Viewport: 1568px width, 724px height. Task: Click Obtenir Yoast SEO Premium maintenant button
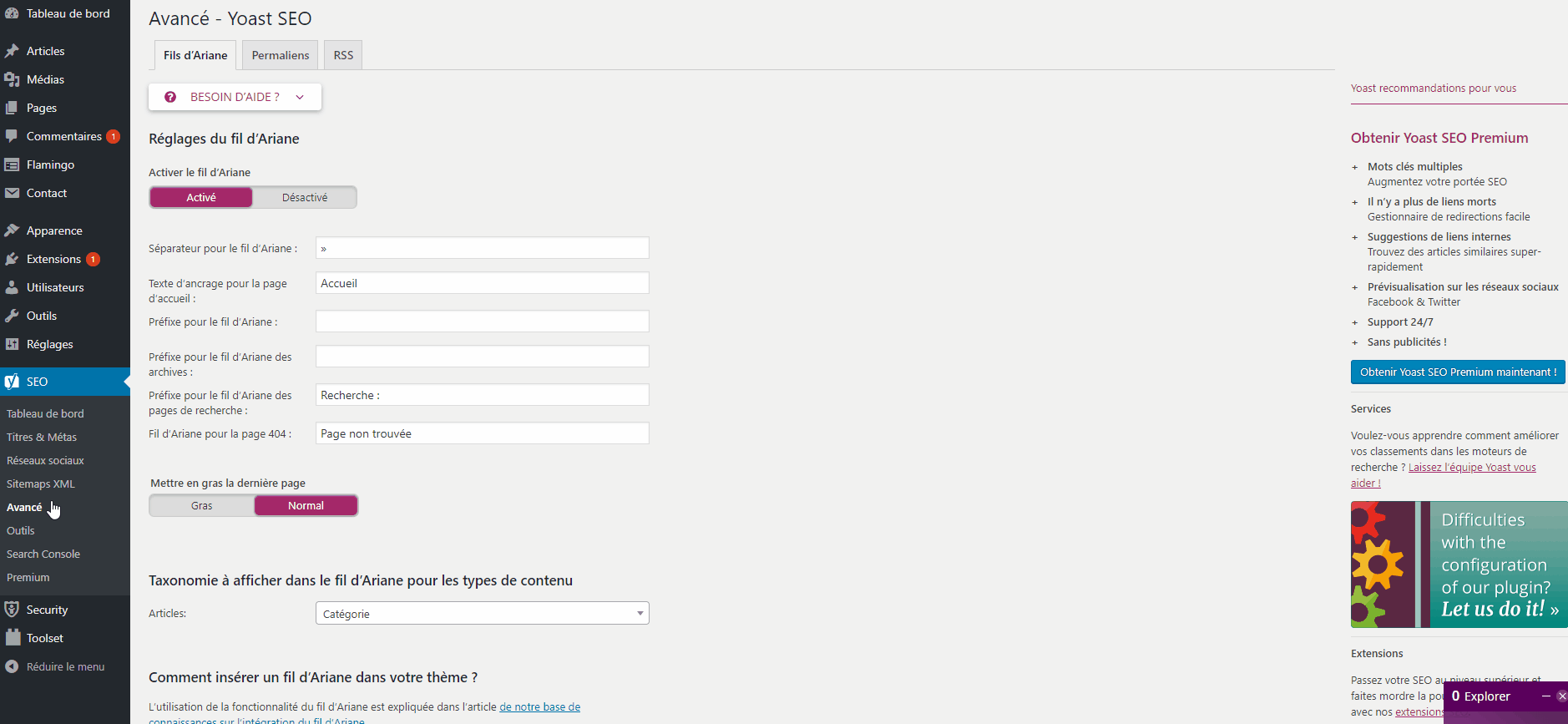point(1458,372)
